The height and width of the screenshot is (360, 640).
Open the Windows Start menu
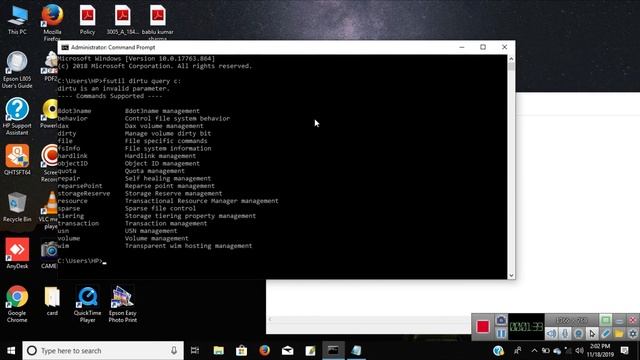pos(11,351)
